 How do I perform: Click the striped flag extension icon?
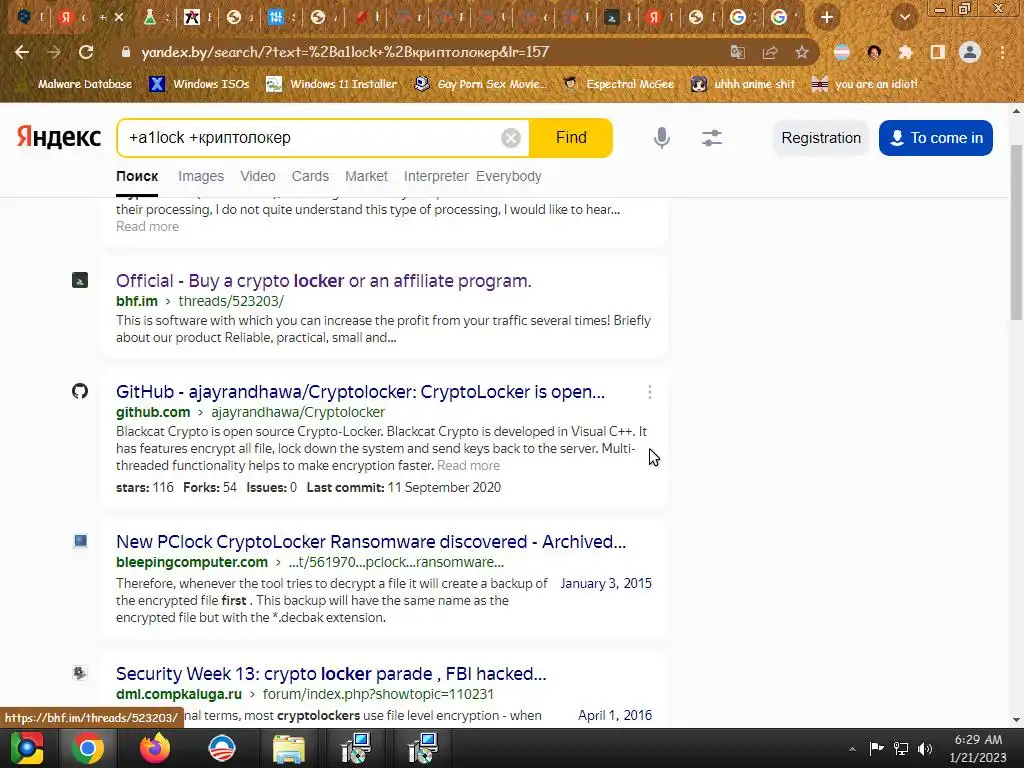point(842,52)
